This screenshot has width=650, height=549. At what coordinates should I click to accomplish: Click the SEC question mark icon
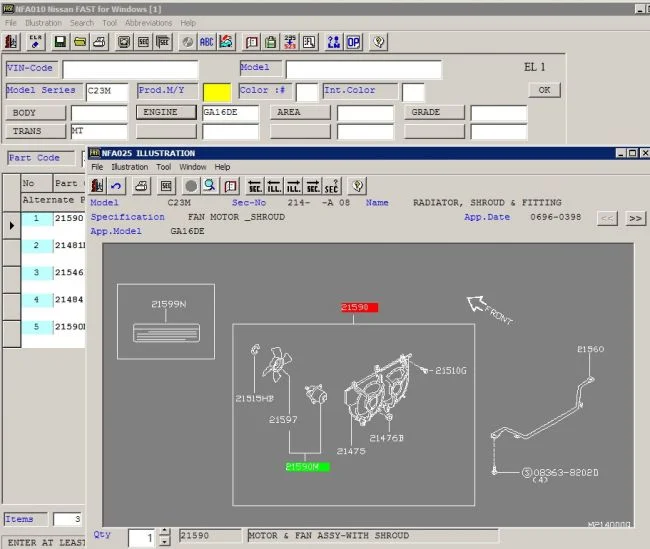(332, 186)
